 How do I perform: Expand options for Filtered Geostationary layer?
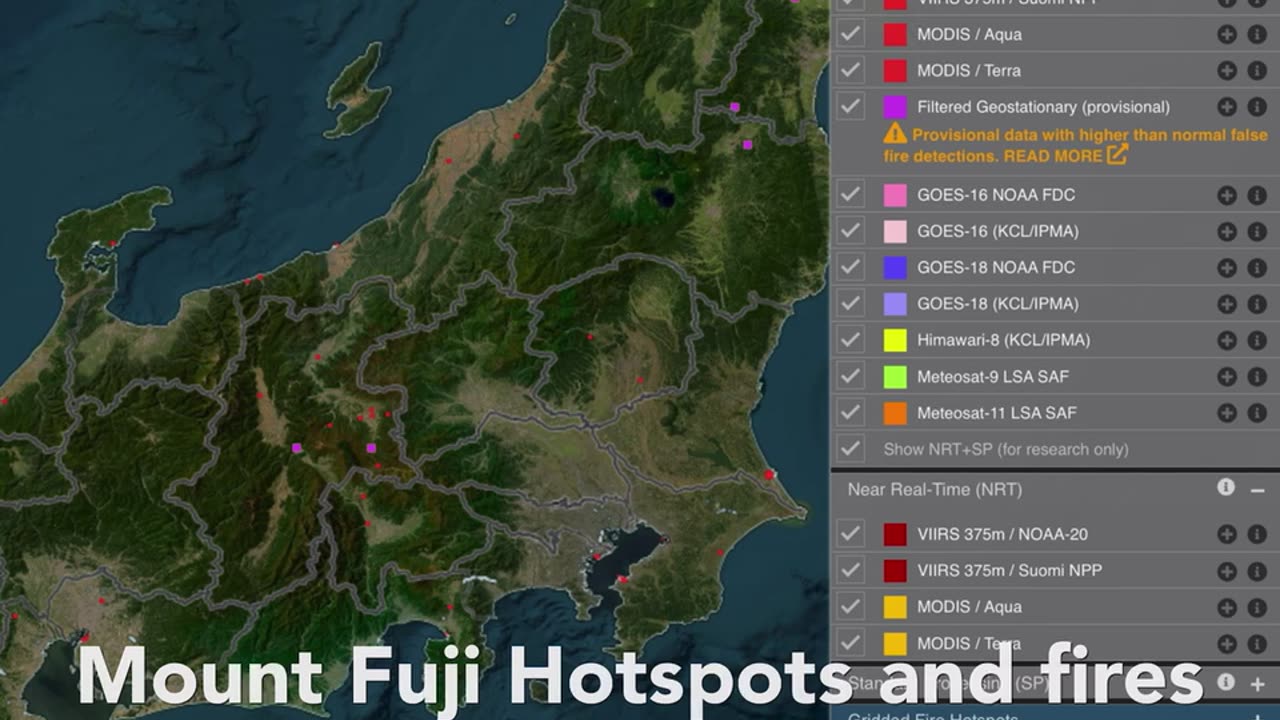click(x=1226, y=107)
